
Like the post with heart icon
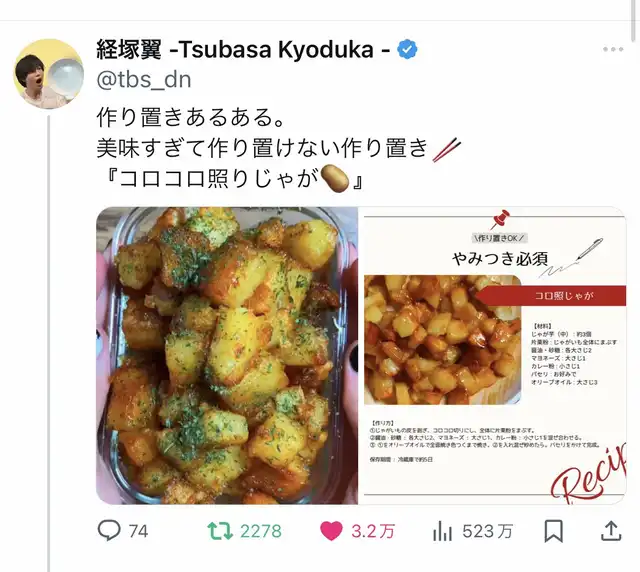(331, 531)
